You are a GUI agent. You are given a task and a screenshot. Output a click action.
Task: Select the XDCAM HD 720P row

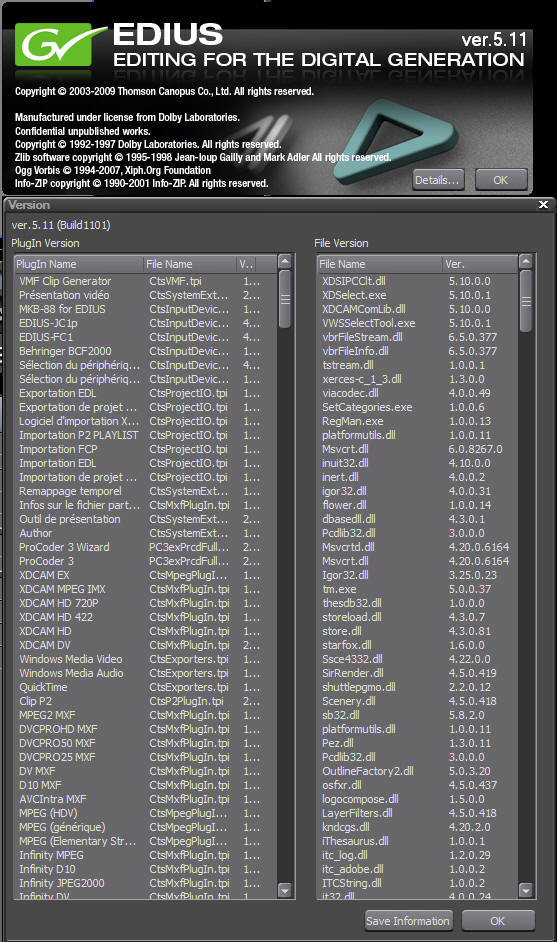pos(145,603)
